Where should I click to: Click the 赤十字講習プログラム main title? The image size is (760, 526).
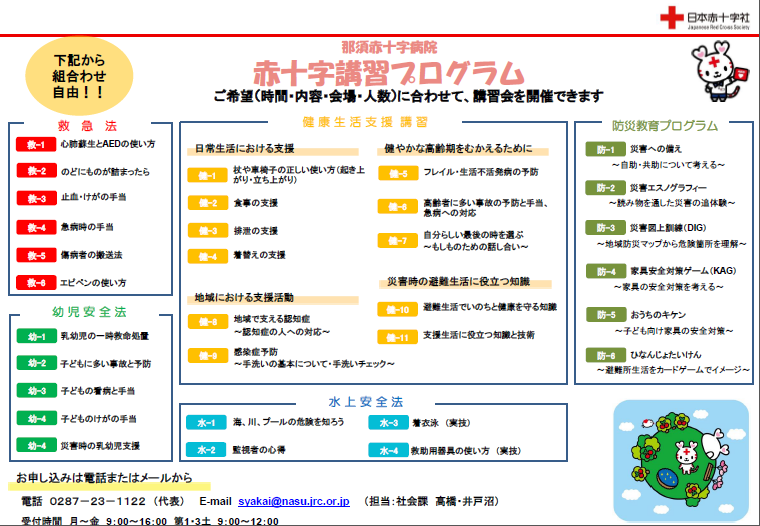[x=389, y=74]
